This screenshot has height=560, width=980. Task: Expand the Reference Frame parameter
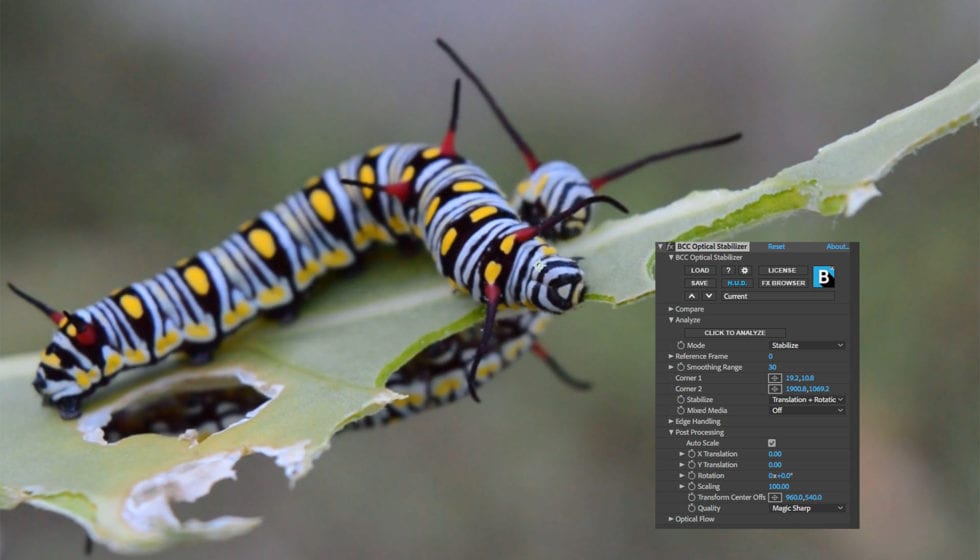coord(671,356)
